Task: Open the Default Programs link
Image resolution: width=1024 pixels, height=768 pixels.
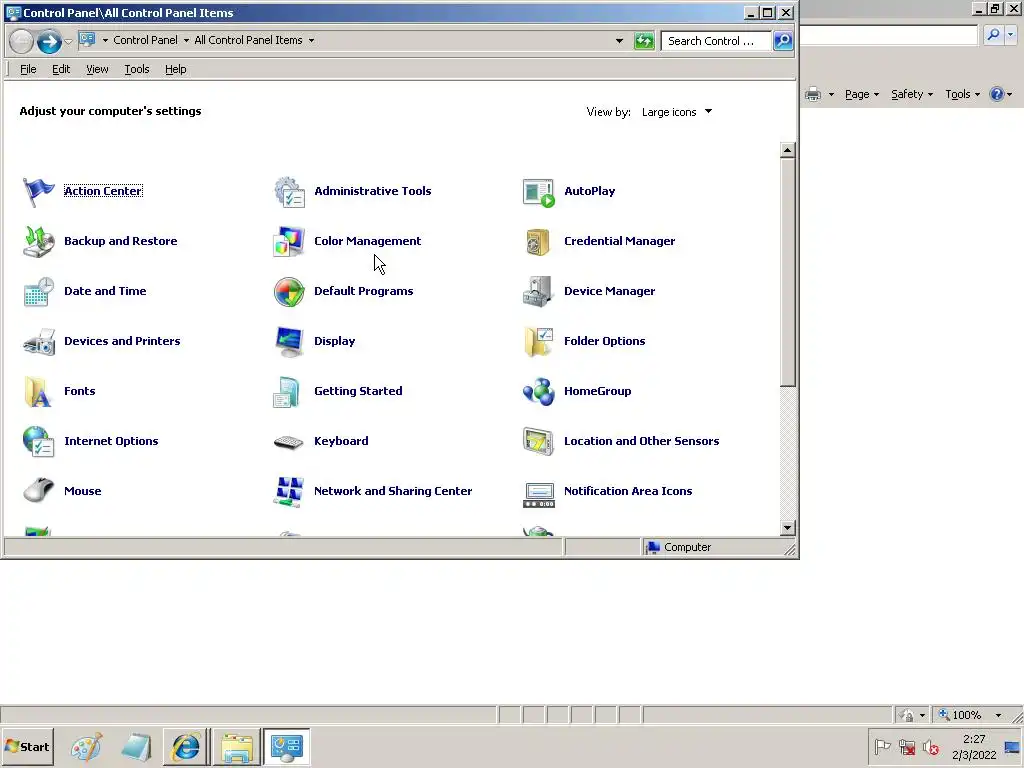Action: (x=364, y=291)
